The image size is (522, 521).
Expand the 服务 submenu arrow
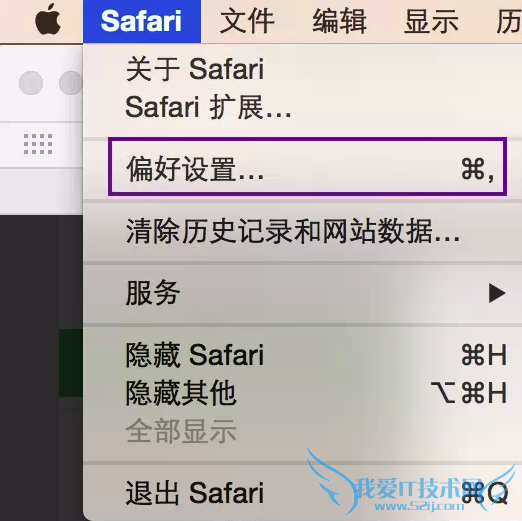(x=497, y=293)
